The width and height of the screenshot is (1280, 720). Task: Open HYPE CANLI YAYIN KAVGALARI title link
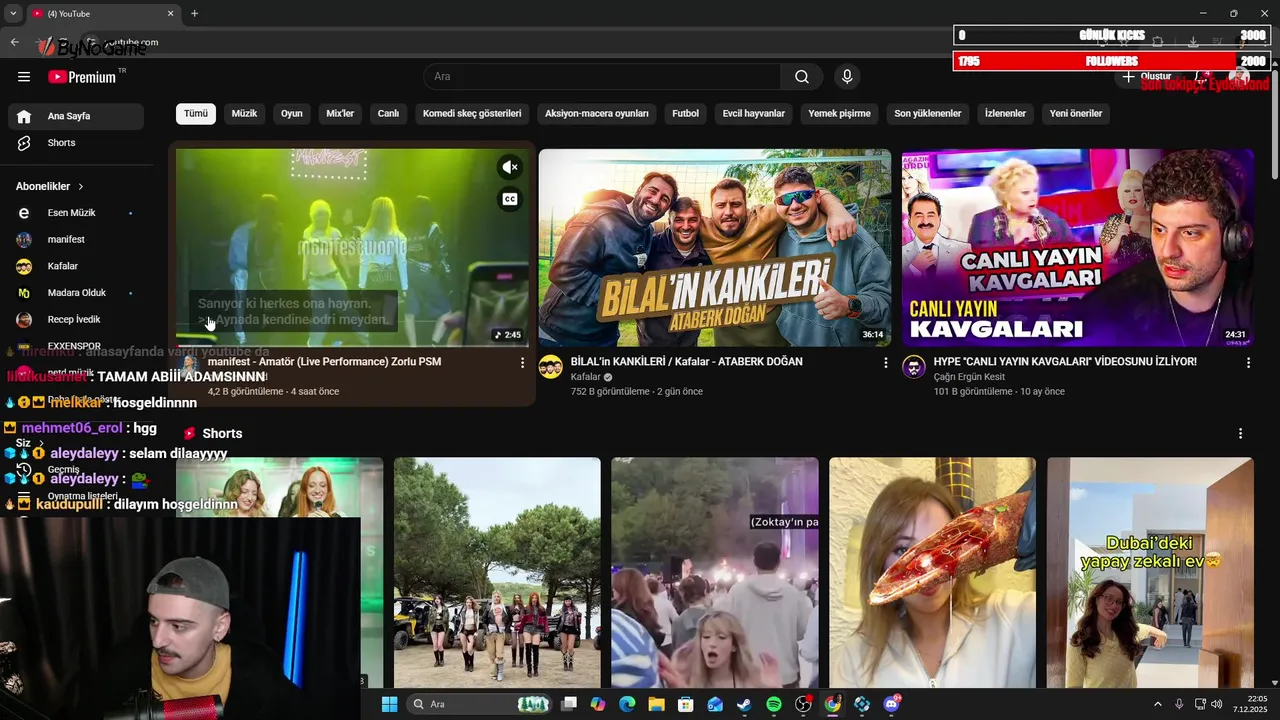(1065, 362)
